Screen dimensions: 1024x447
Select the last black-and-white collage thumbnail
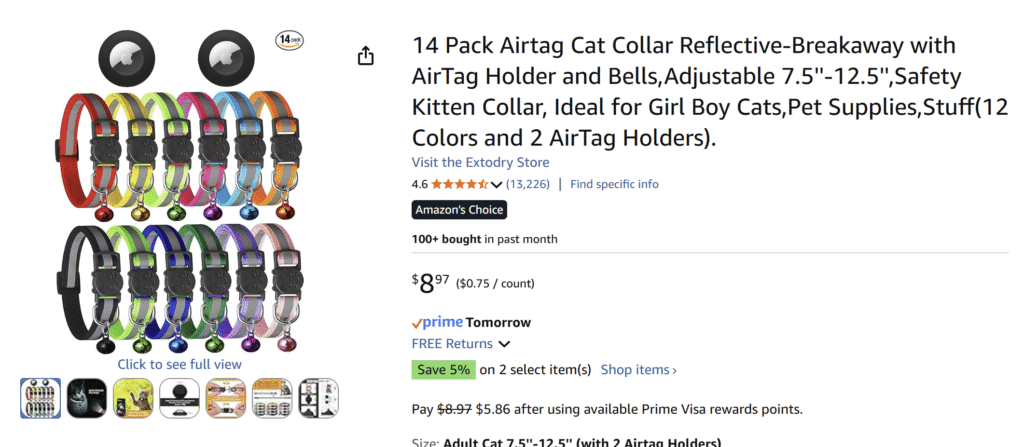318,398
